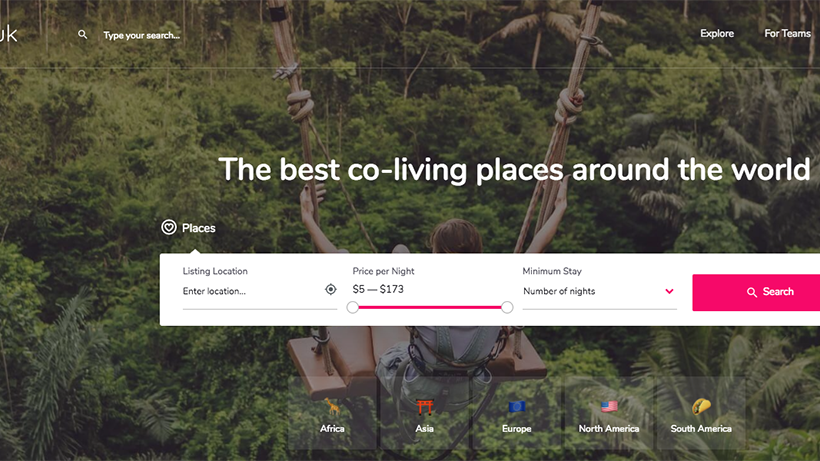Open the Explore menu item

point(717,33)
